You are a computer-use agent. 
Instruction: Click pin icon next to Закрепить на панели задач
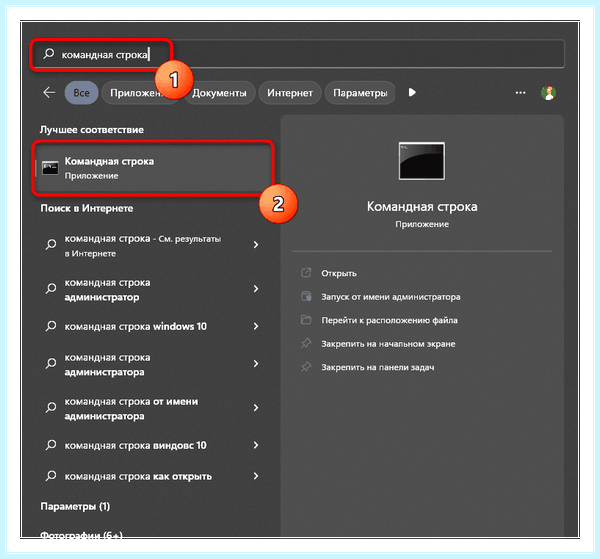click(x=306, y=367)
